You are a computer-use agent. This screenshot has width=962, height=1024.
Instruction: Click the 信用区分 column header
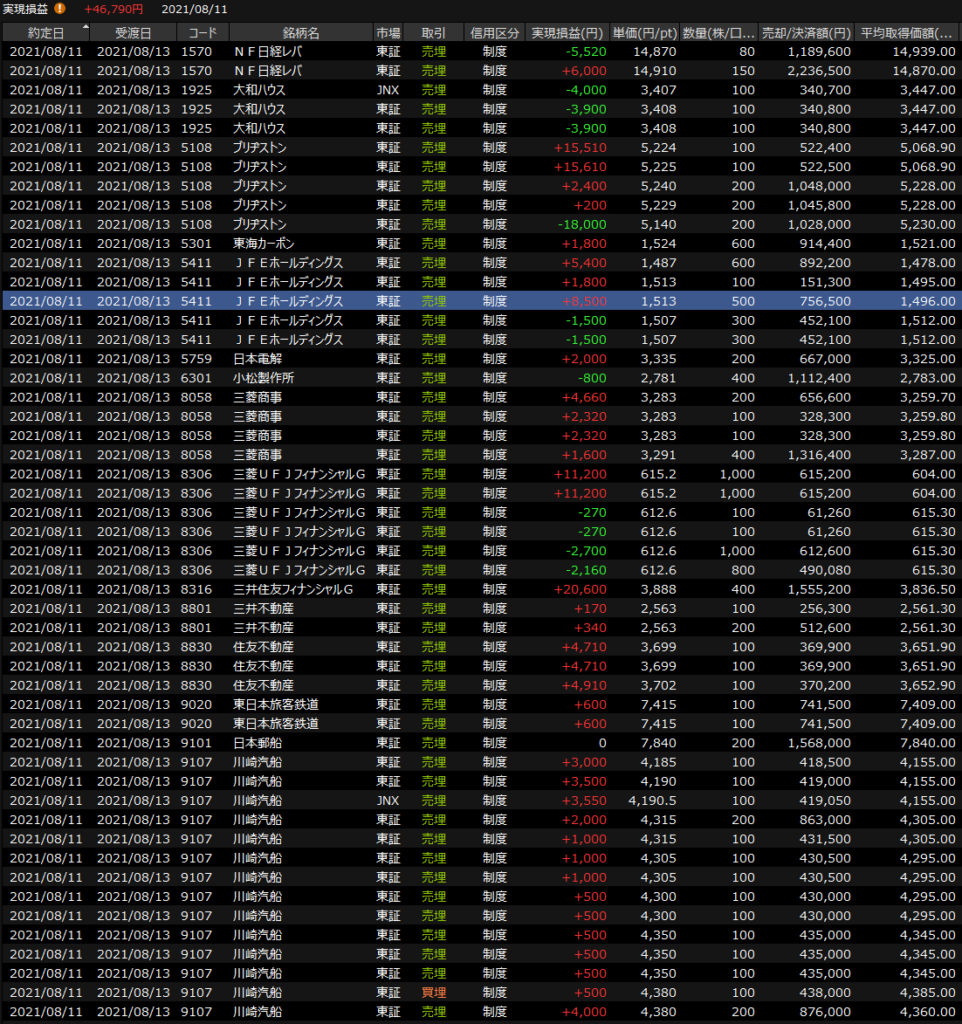click(494, 32)
